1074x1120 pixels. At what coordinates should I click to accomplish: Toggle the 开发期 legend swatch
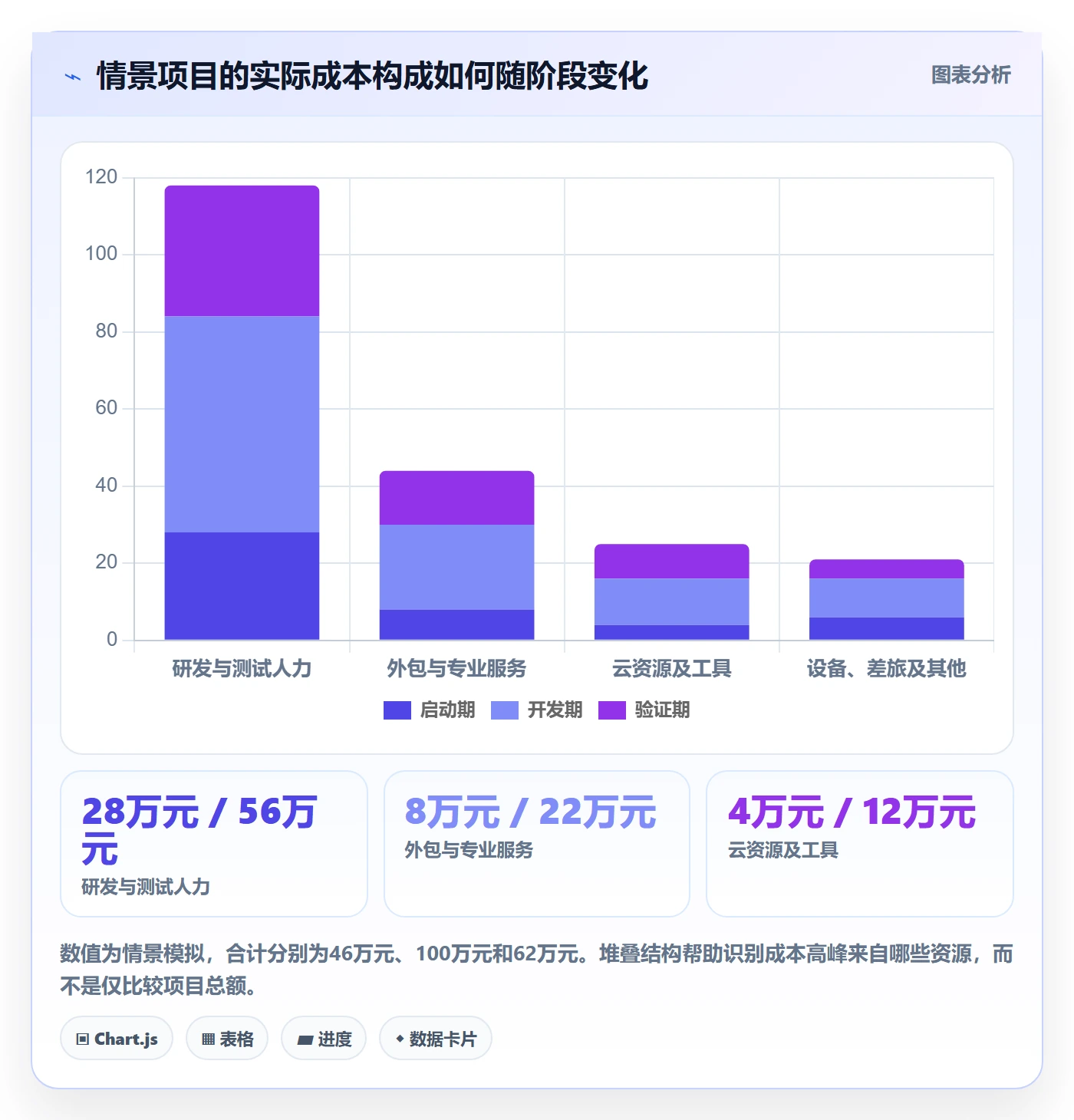click(504, 710)
